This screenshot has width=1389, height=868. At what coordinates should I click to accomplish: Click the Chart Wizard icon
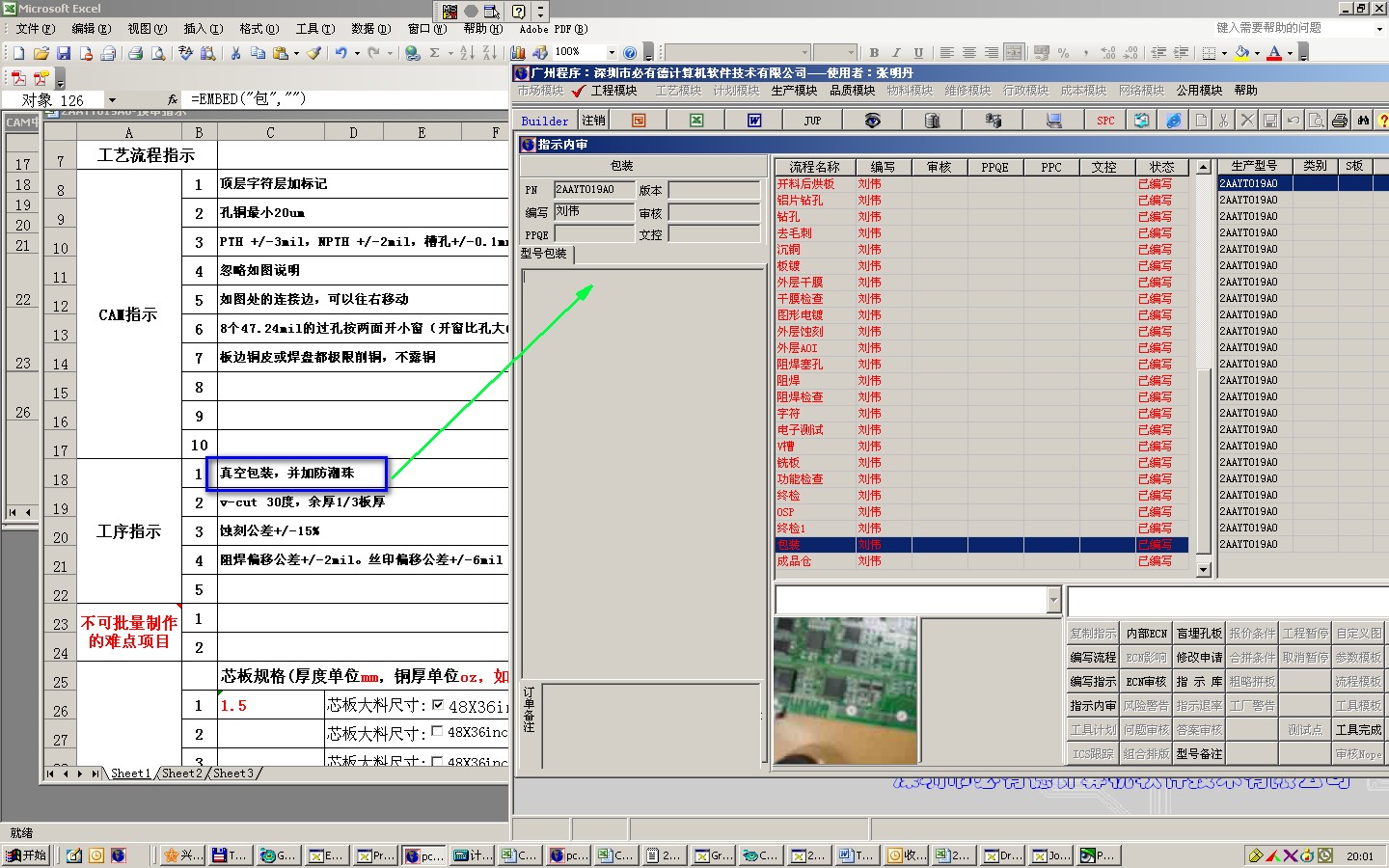pos(518,53)
